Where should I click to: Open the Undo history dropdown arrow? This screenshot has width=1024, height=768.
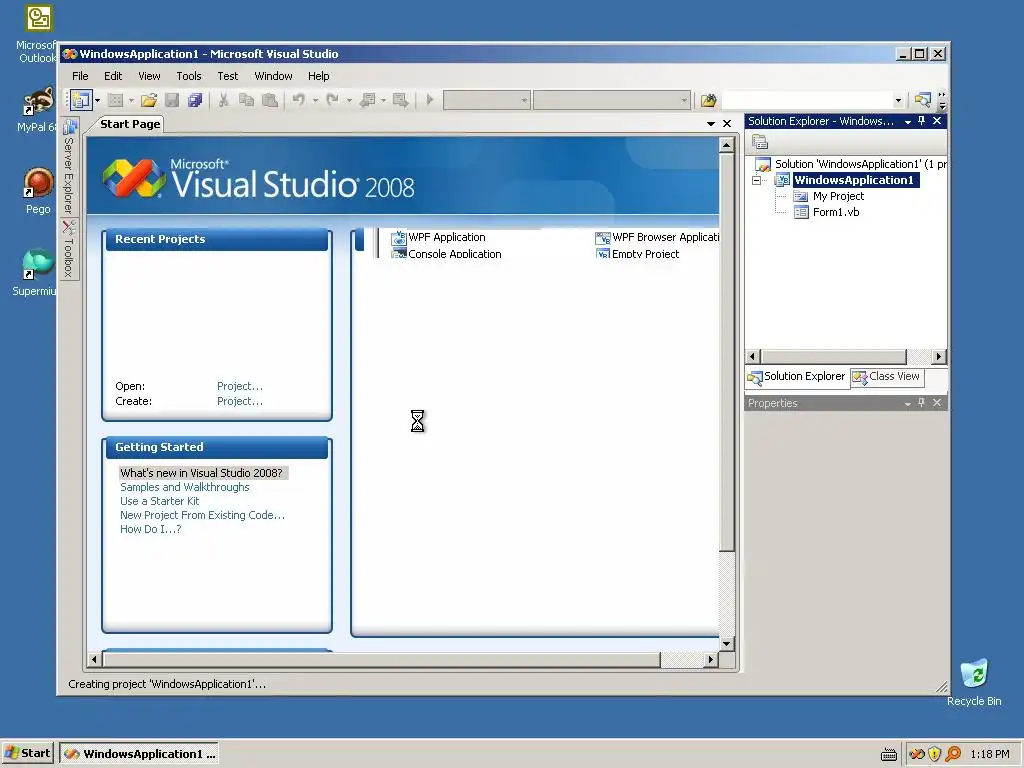[x=315, y=100]
